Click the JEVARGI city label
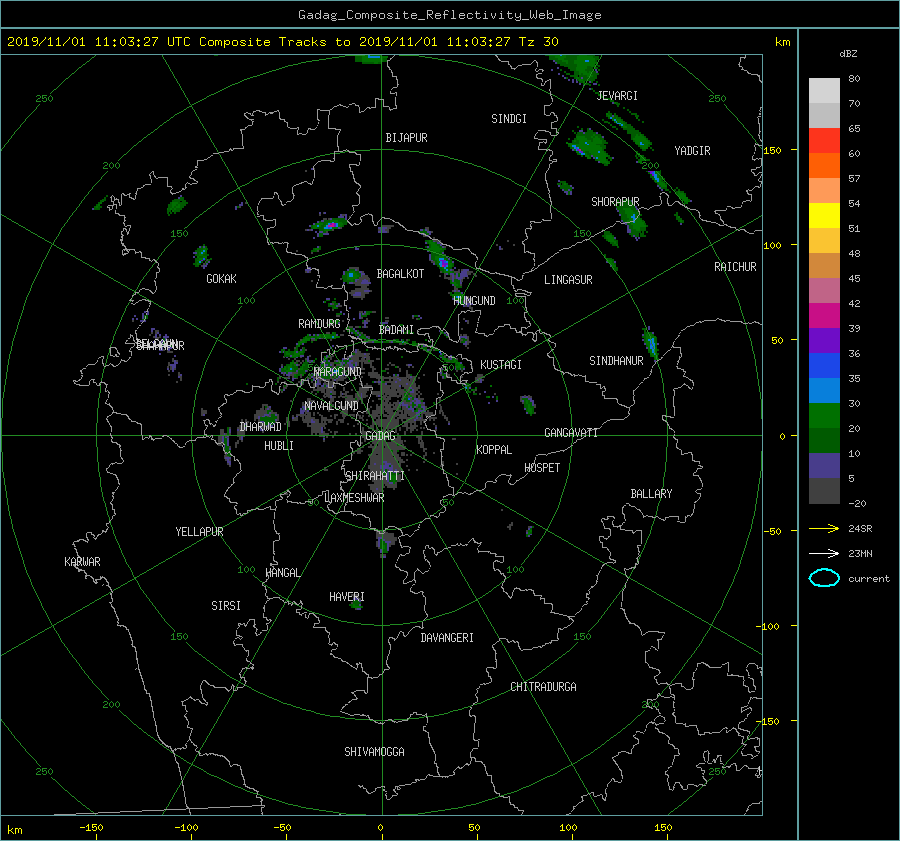The height and width of the screenshot is (841, 900). [x=617, y=96]
